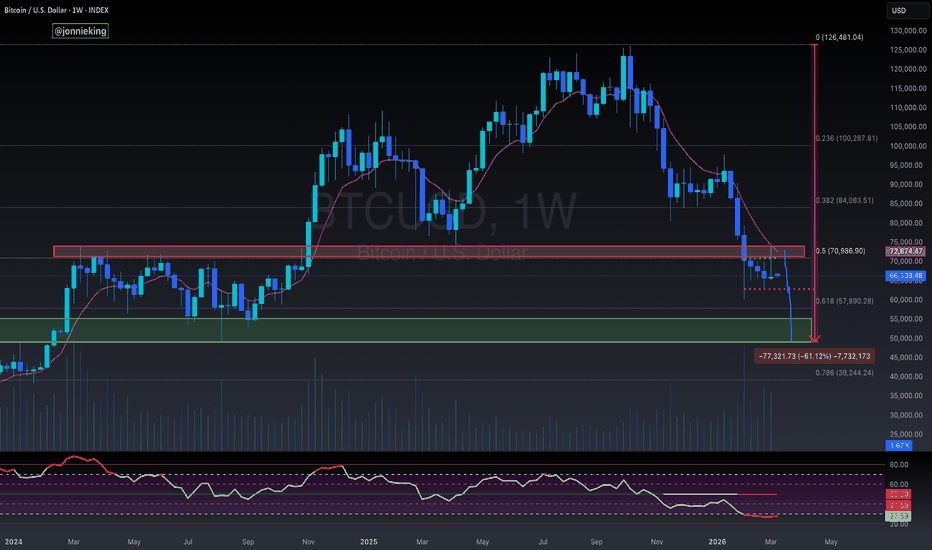
Task: Open the USD currency selector
Action: click(x=907, y=10)
